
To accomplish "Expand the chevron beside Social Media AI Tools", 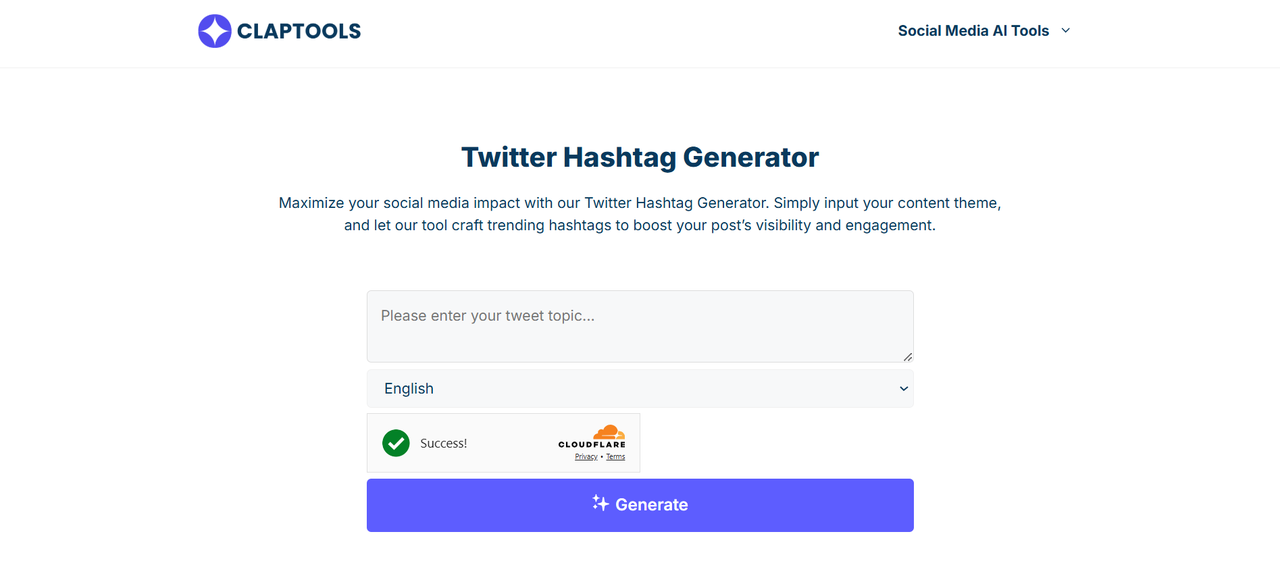I will pyautogui.click(x=1066, y=31).
